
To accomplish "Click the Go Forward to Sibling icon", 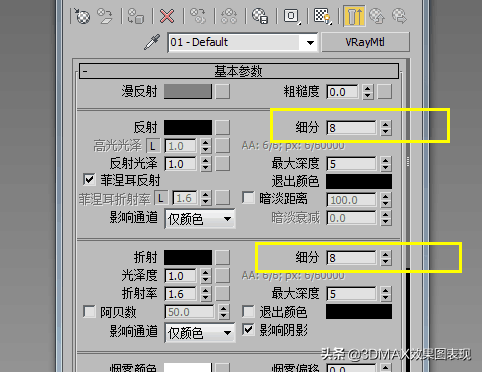I will click(x=399, y=16).
